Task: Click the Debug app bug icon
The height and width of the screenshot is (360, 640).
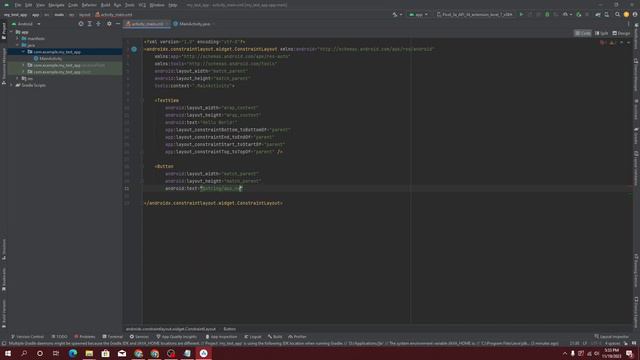Action: [x=547, y=15]
